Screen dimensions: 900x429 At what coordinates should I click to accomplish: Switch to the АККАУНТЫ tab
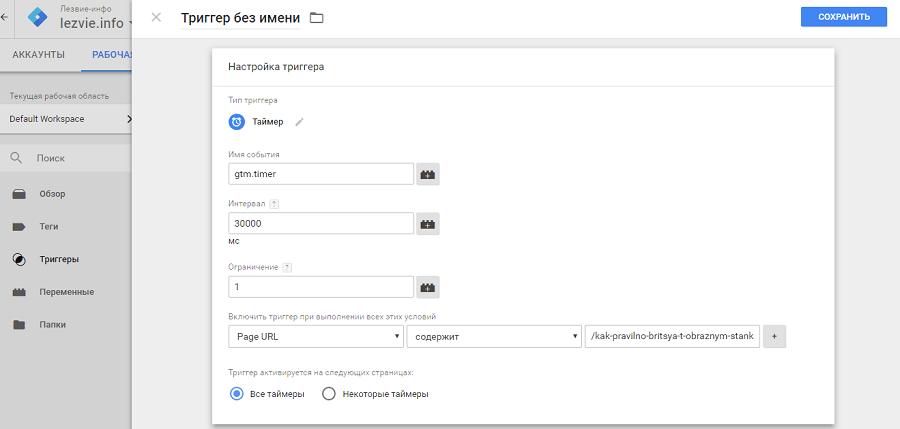pos(38,54)
